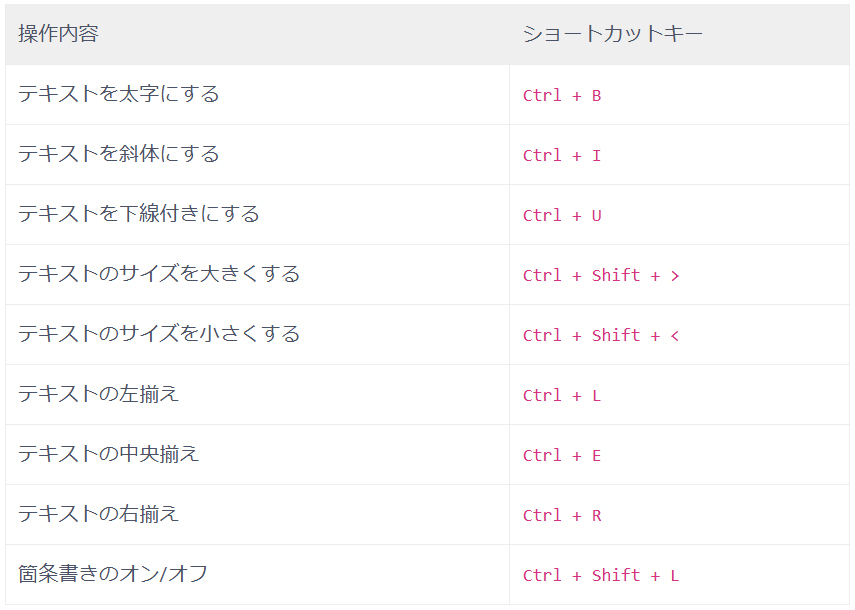Click the Ctrl + L shortcut code
This screenshot has width=855, height=610.
click(562, 396)
